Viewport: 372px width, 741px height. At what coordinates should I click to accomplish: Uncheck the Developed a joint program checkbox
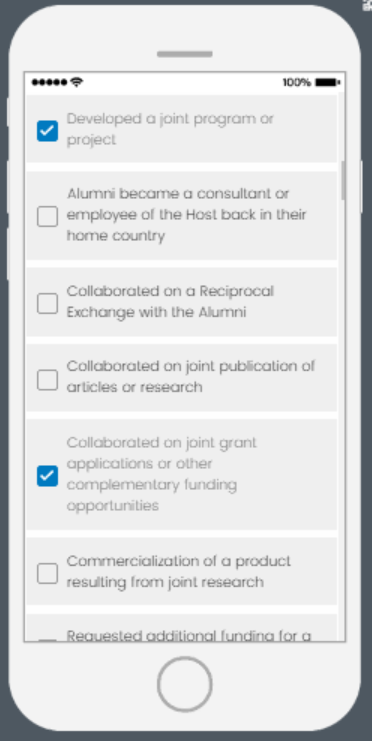point(47,131)
